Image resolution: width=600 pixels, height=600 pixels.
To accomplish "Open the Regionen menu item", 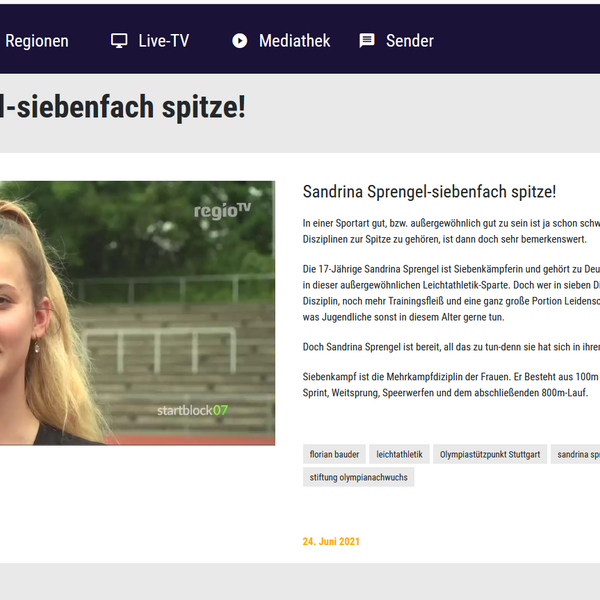I will [x=37, y=41].
